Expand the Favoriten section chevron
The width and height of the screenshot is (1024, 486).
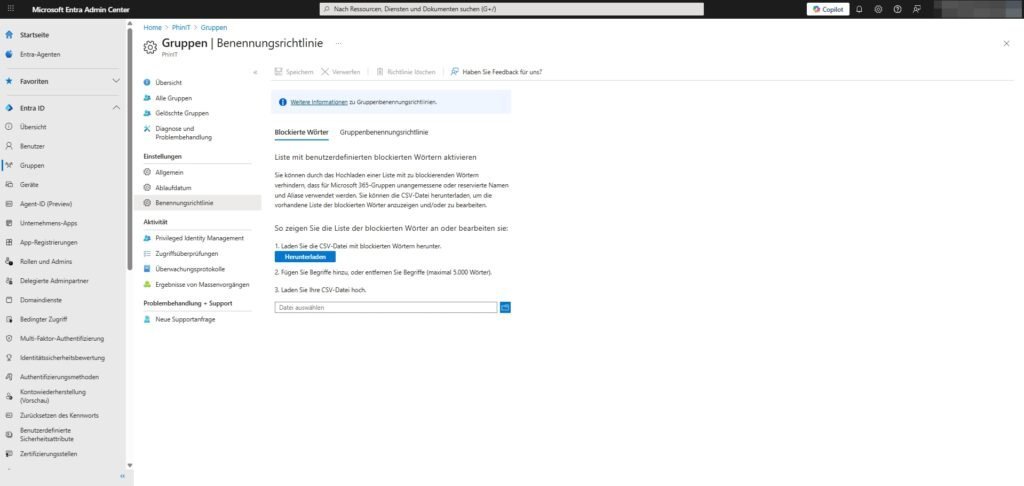point(116,81)
